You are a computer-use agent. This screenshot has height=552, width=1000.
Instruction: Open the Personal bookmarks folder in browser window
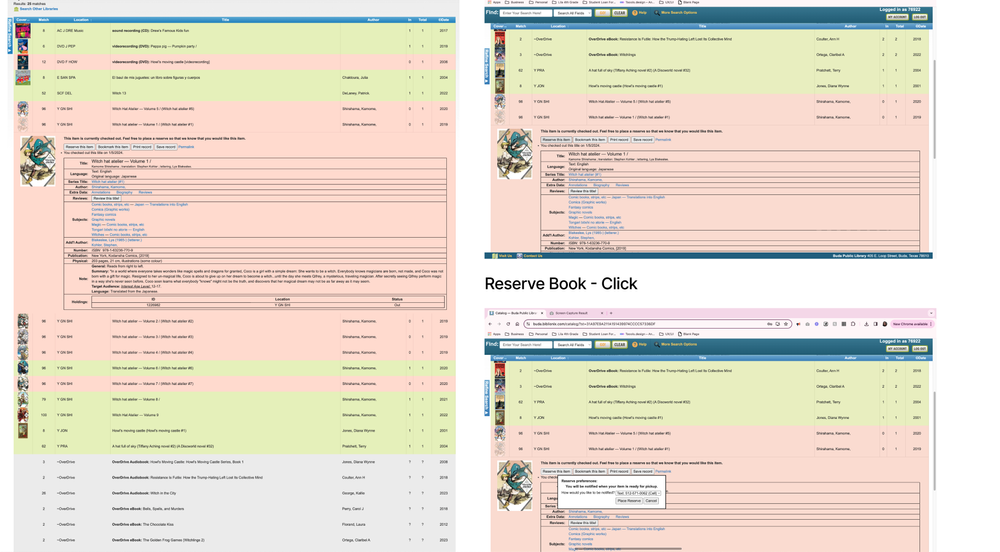coord(538,334)
